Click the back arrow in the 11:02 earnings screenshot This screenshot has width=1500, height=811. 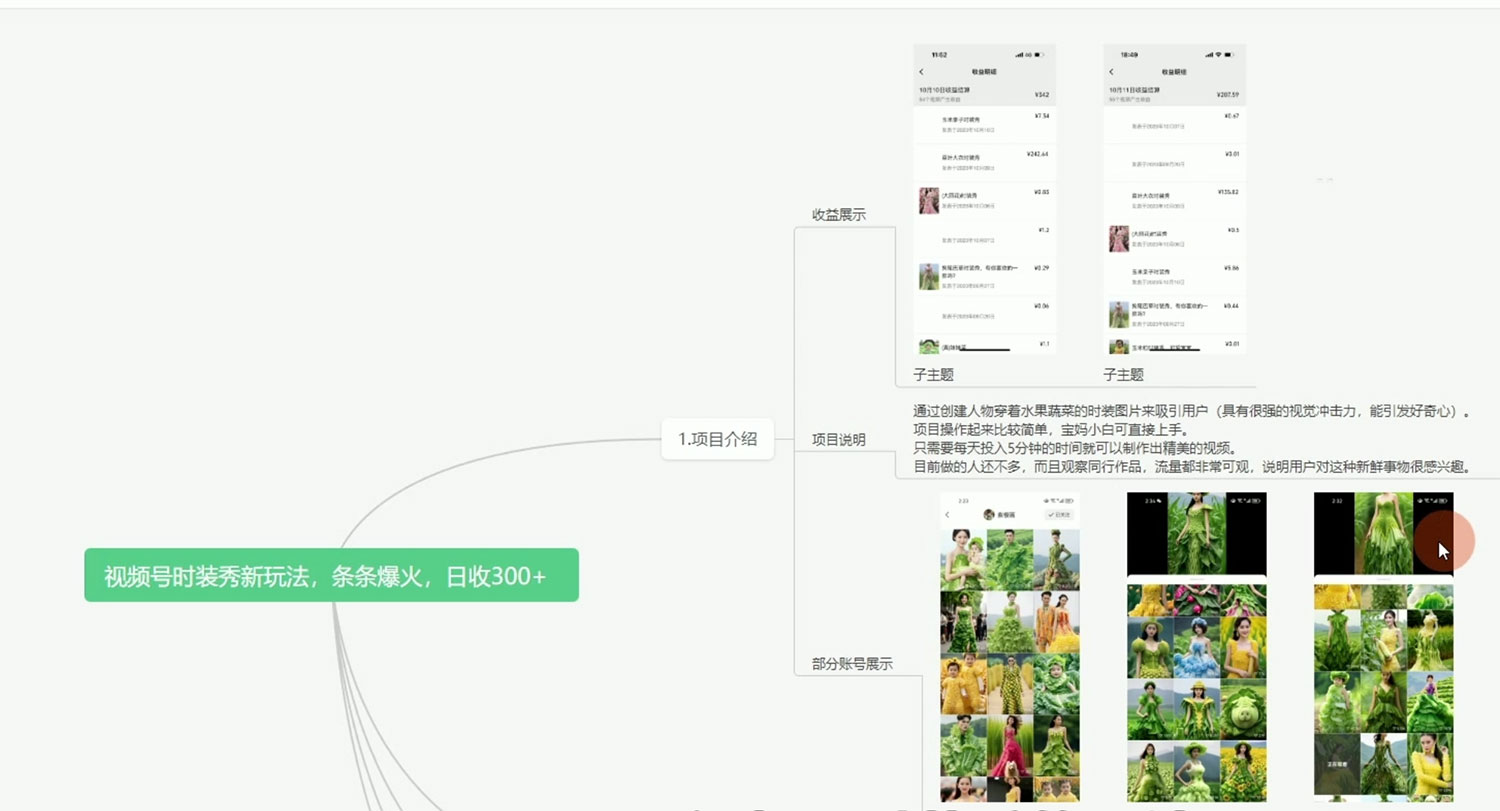pos(922,72)
